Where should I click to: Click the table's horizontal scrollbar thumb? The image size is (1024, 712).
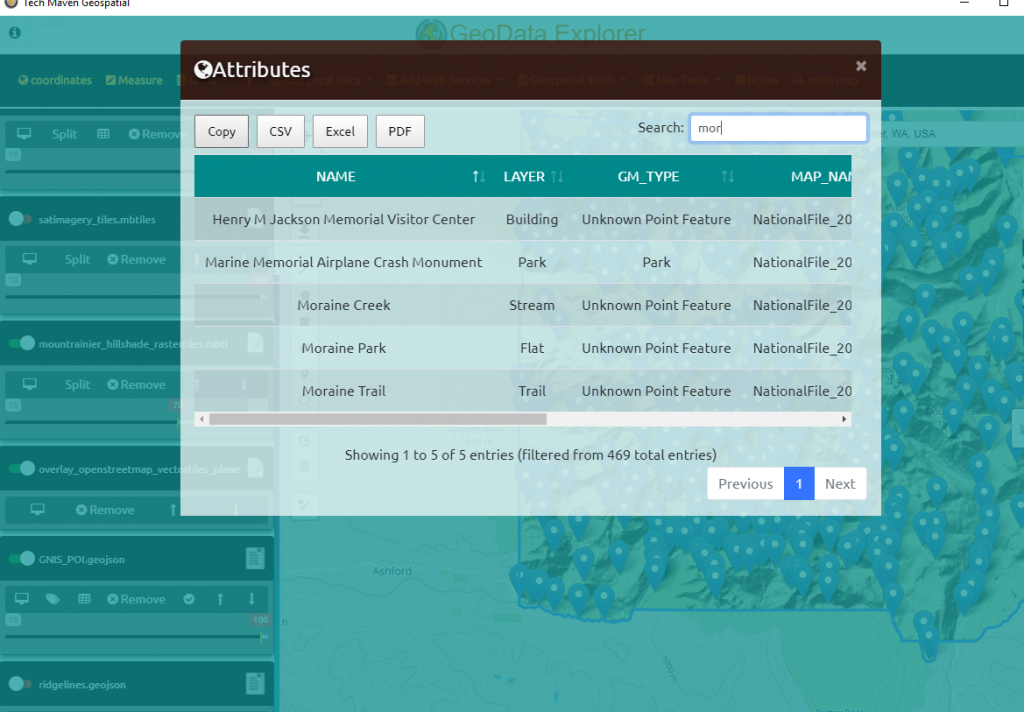tap(377, 419)
